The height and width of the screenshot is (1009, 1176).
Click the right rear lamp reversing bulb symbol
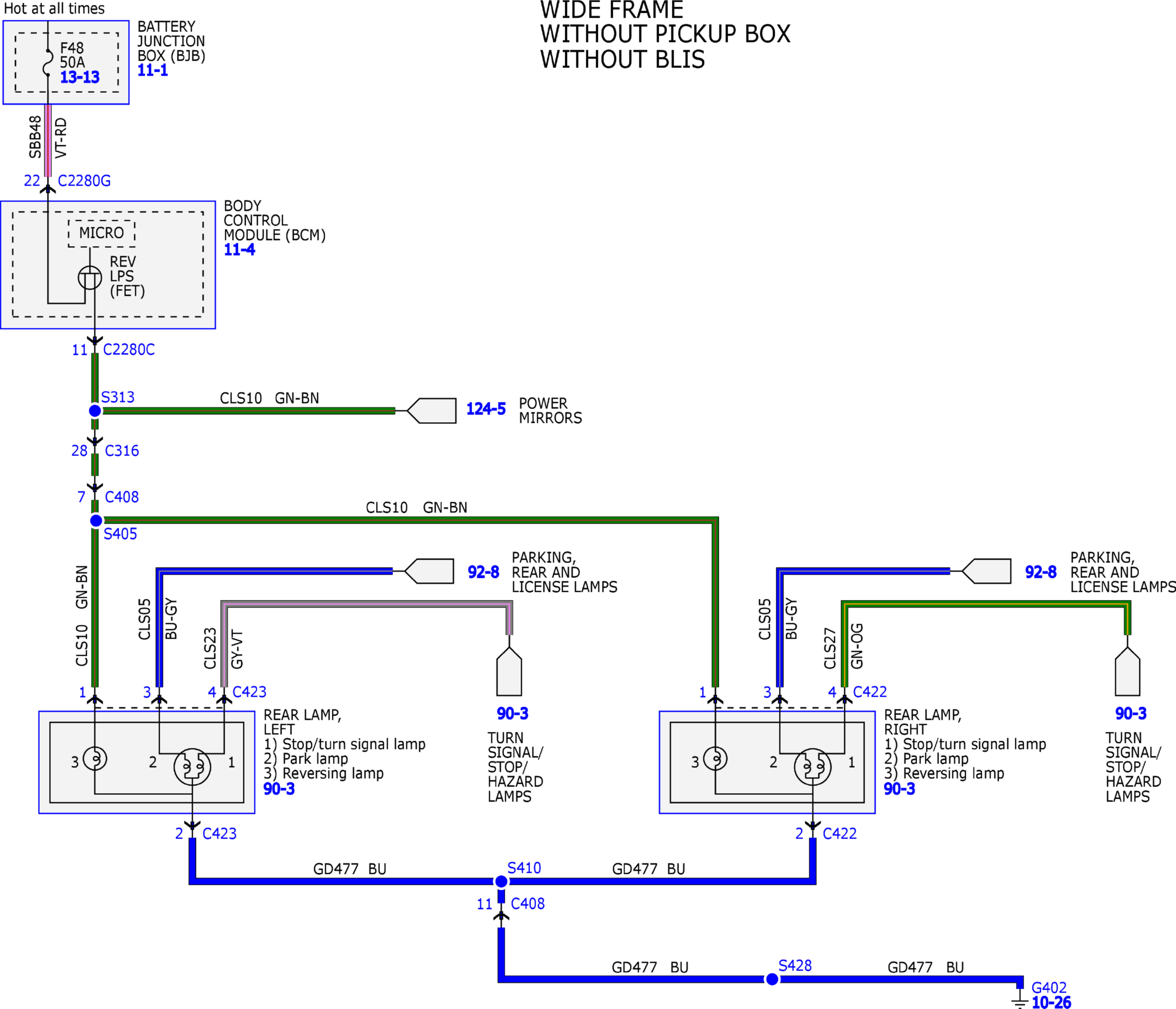715,758
